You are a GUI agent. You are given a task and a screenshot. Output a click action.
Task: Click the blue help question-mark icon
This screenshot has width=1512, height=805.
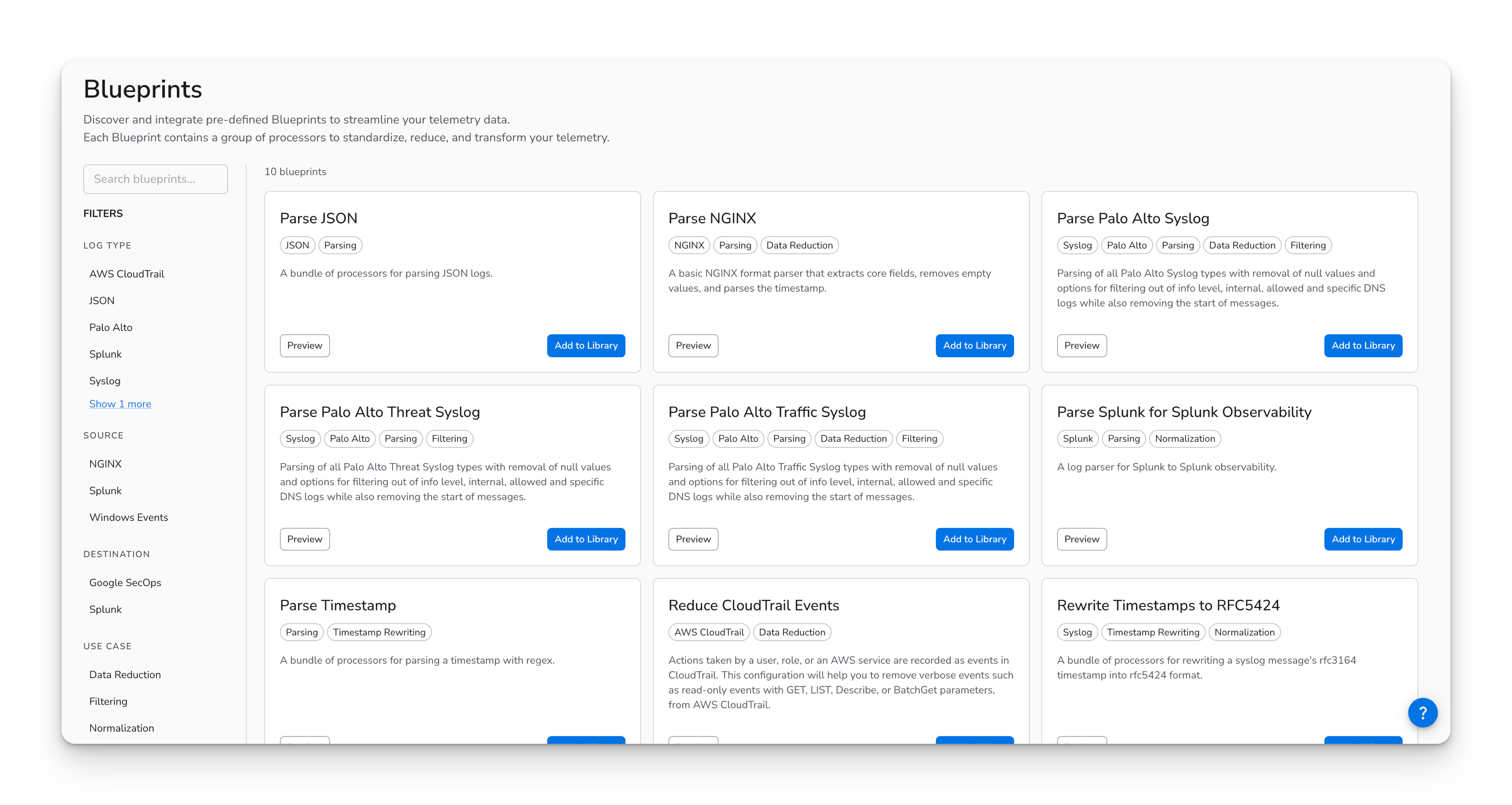coord(1422,712)
